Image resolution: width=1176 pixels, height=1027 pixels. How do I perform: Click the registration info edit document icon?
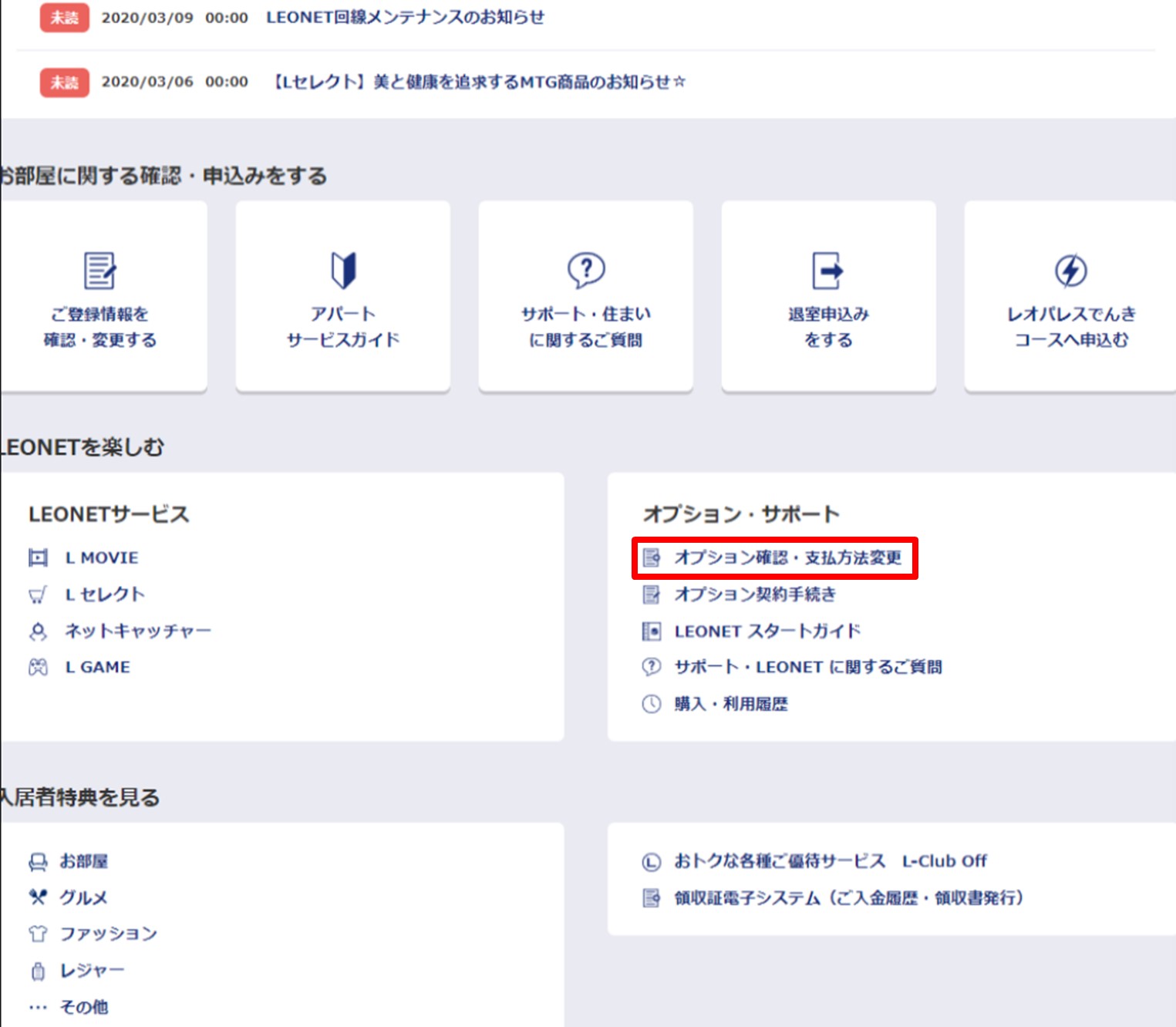pyautogui.click(x=99, y=271)
